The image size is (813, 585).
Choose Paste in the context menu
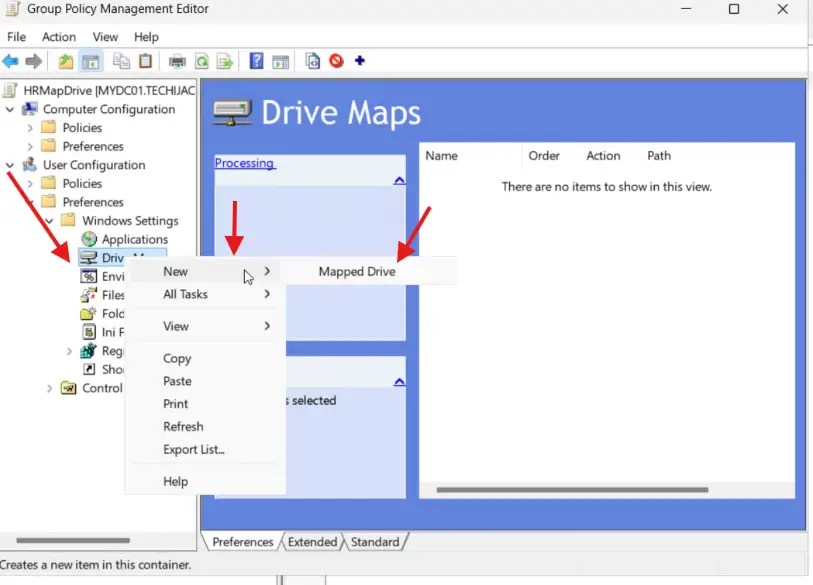[x=205, y=381]
